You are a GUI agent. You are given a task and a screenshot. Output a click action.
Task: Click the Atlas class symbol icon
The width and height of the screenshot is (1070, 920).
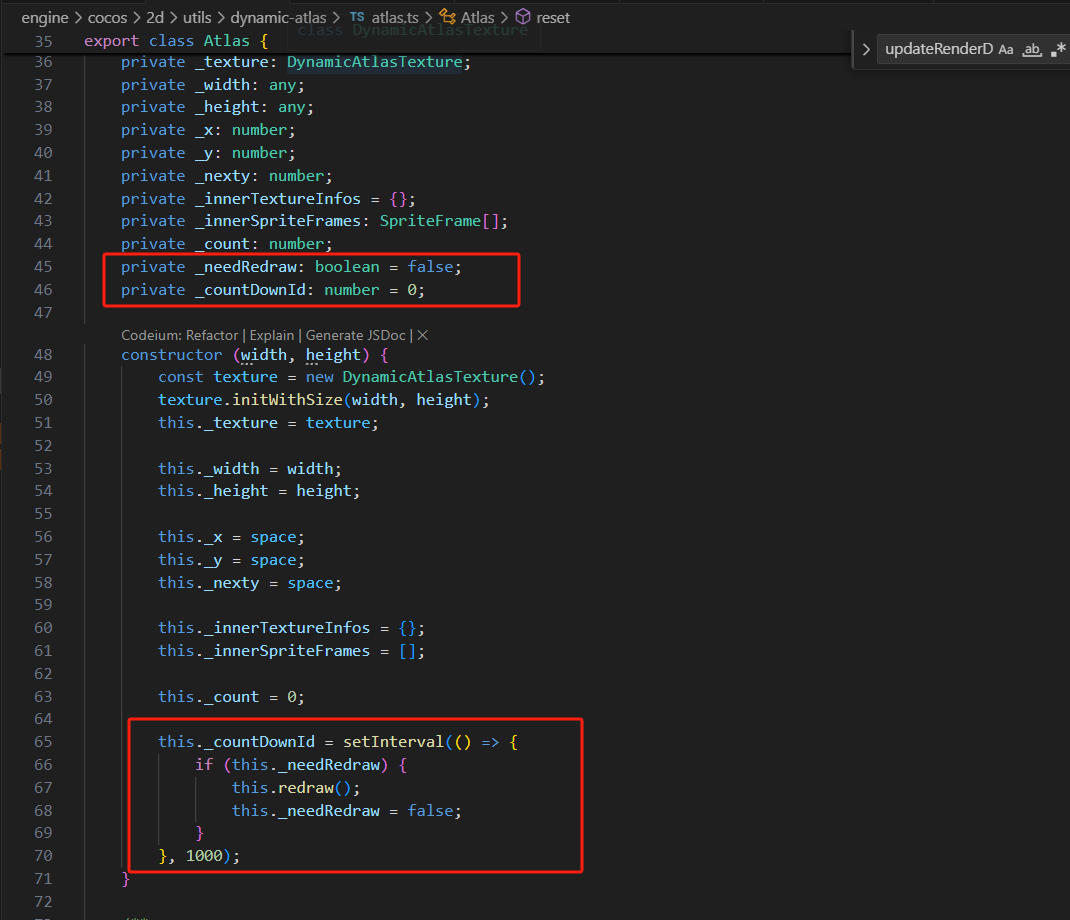[x=448, y=16]
